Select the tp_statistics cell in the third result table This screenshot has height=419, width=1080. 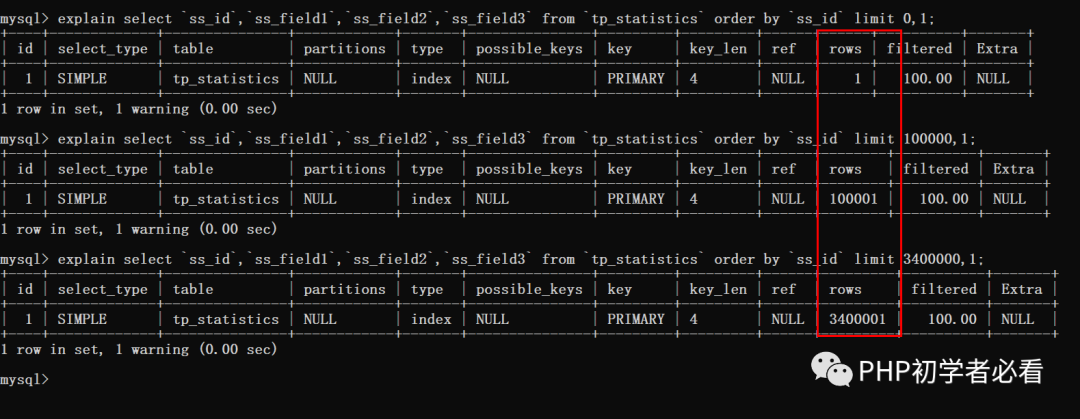click(x=226, y=319)
